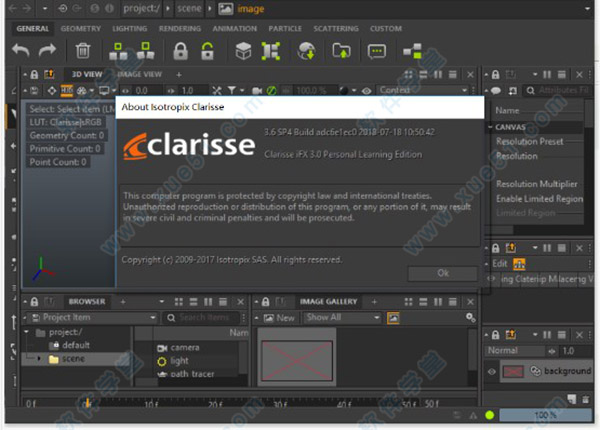This screenshot has height=430, width=600.
Task: Select the camera item in the browser list
Action: coord(185,347)
